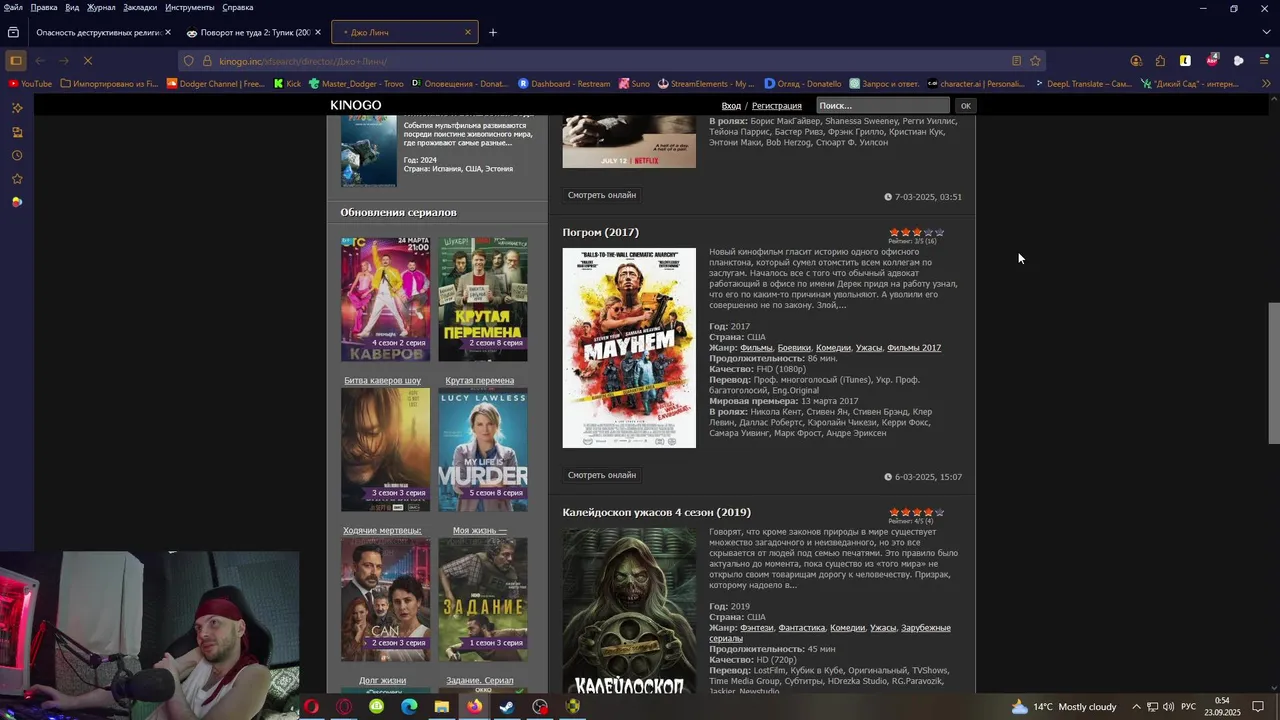Toggle reader view in address bar
1280x720 pixels.
coord(1016,61)
